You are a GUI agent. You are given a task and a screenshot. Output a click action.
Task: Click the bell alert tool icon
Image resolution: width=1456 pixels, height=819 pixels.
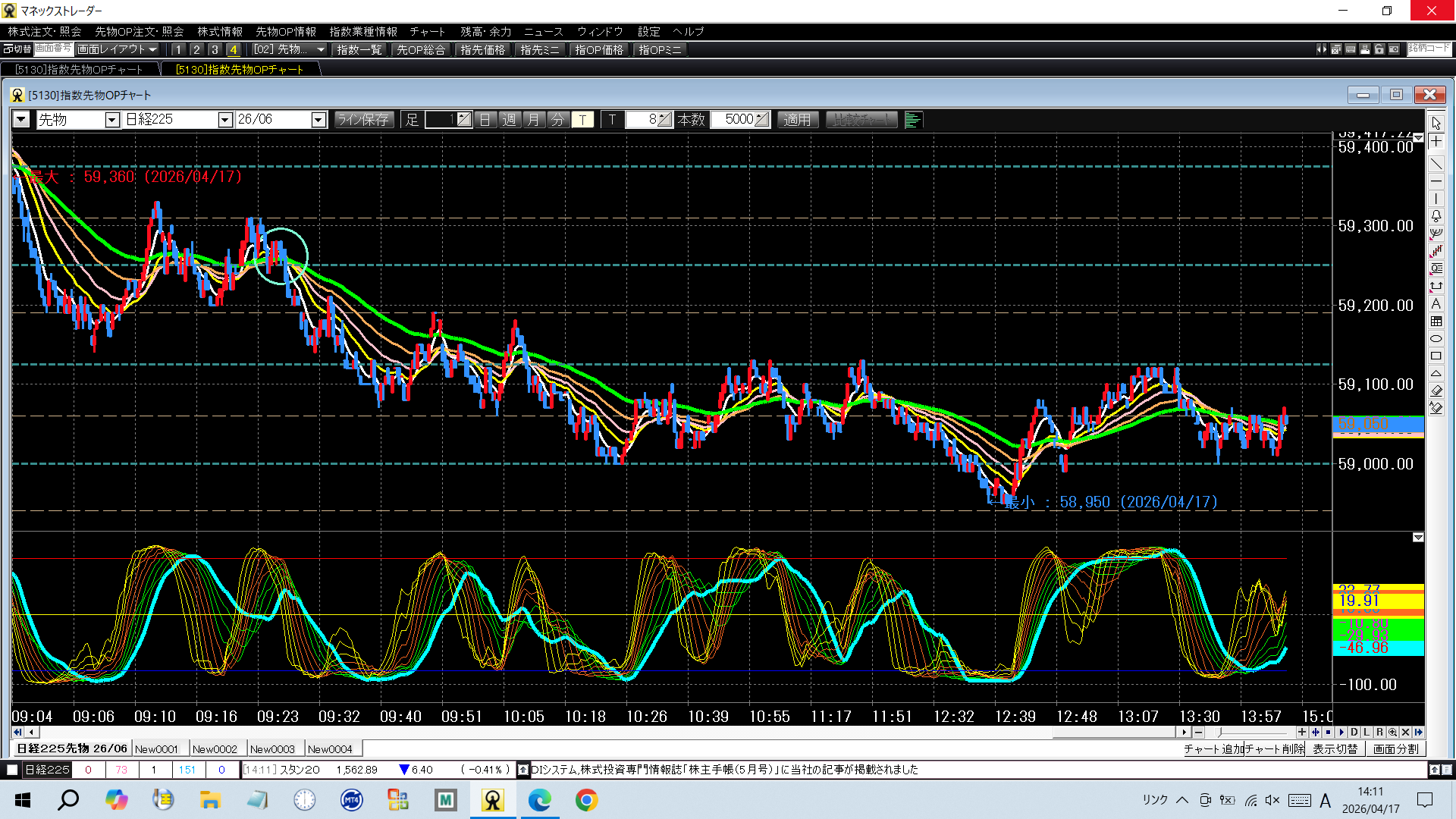(x=1436, y=216)
